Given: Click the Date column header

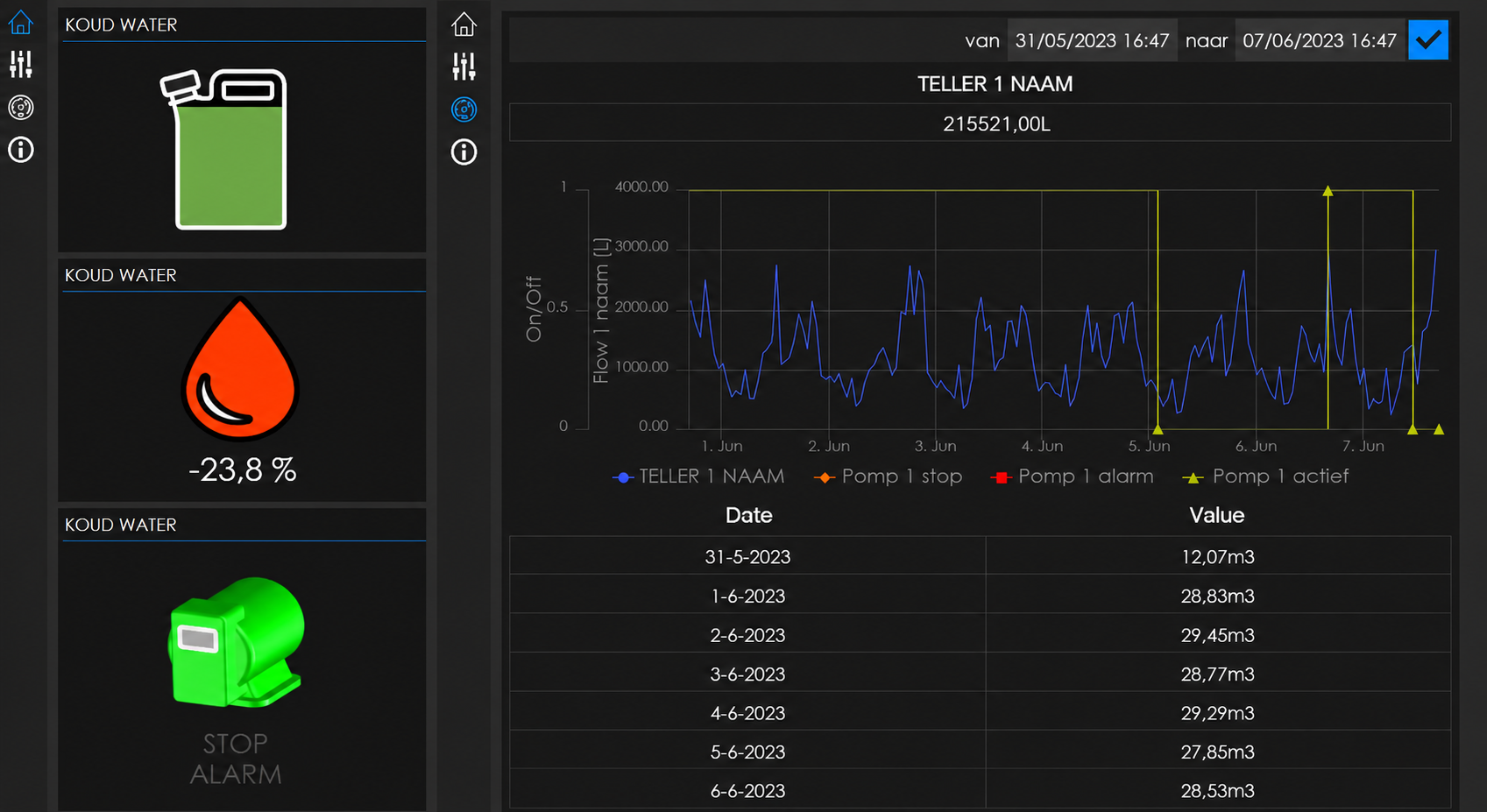Looking at the screenshot, I should [749, 515].
